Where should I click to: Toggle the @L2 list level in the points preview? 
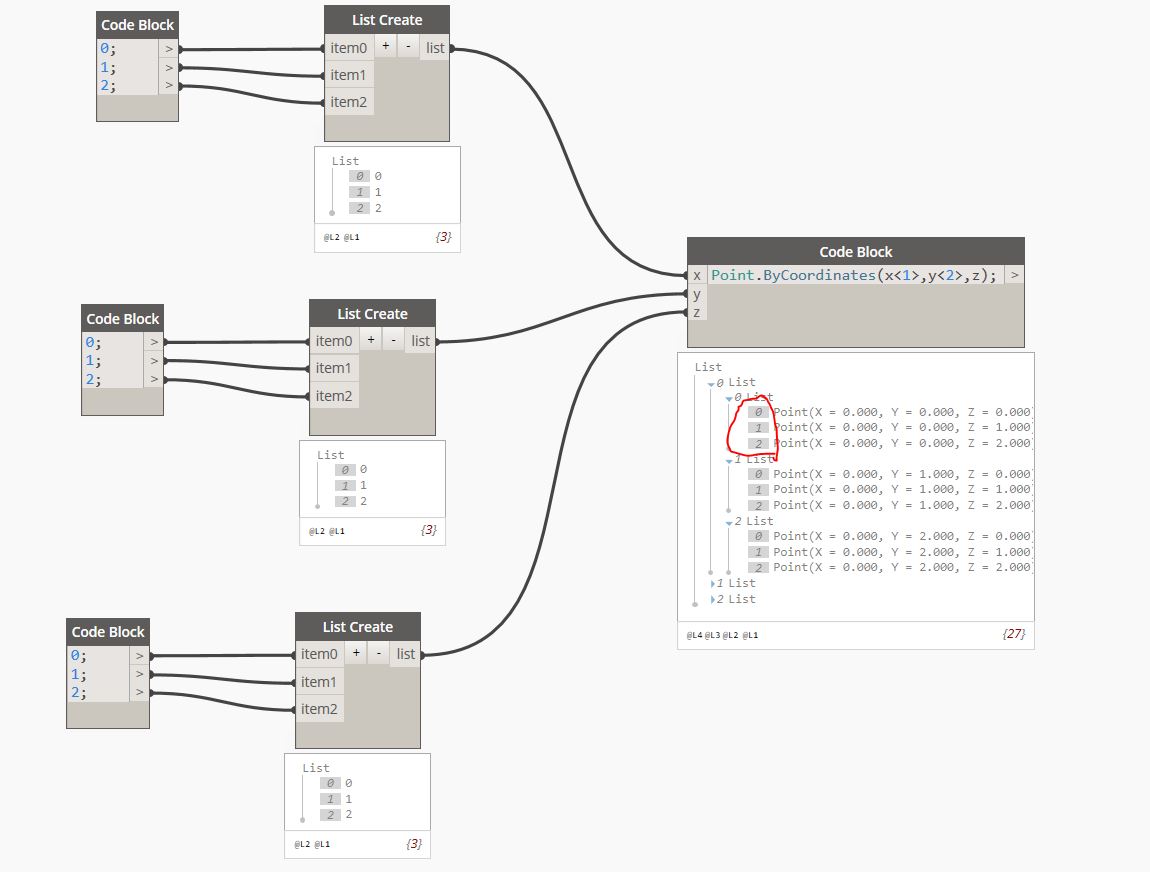(x=730, y=635)
